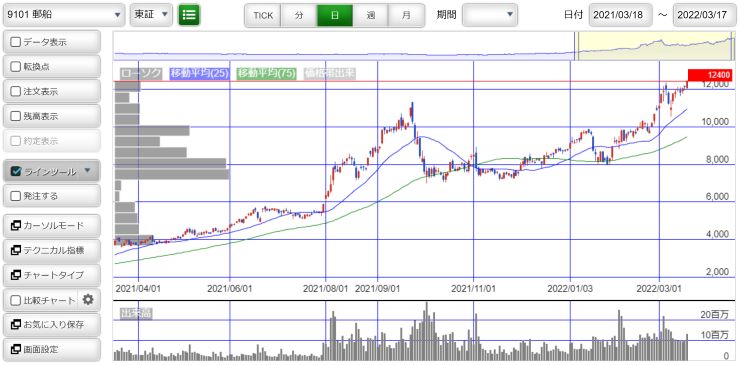Enable the データ表示 checkbox
The image size is (740, 365).
coord(16,42)
